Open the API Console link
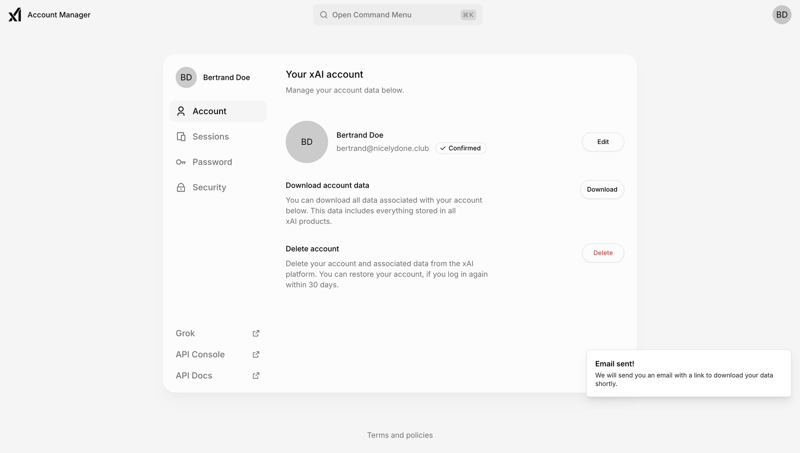 click(218, 355)
